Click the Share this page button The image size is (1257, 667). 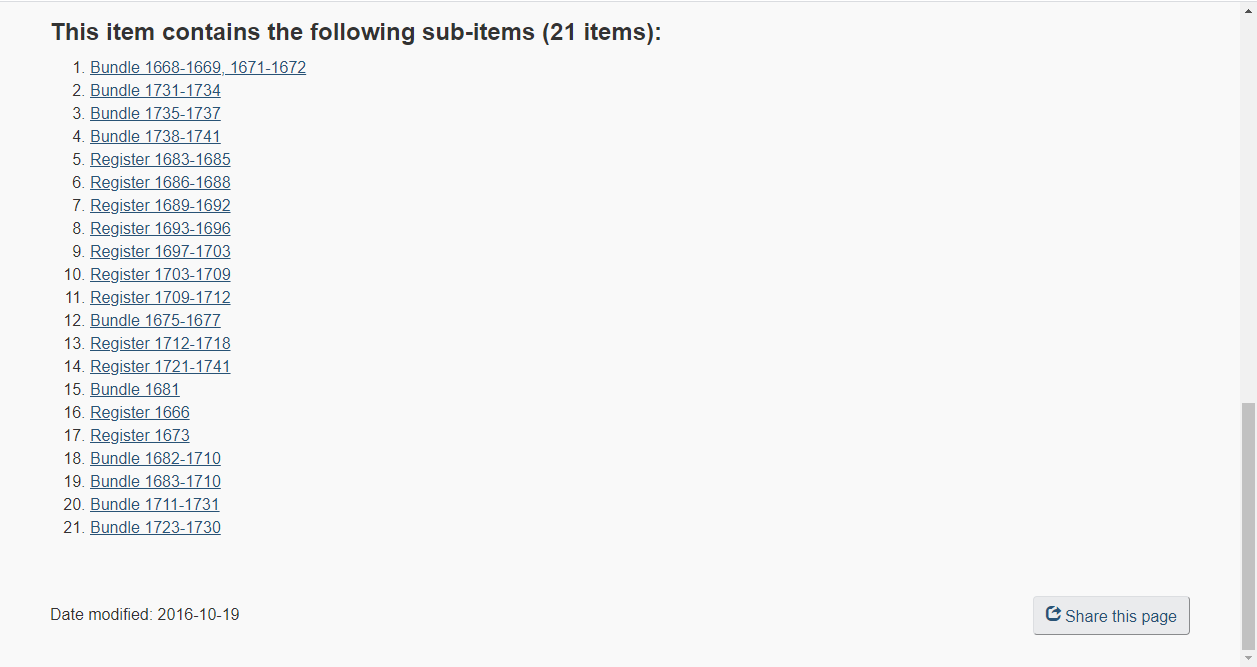tap(1111, 616)
